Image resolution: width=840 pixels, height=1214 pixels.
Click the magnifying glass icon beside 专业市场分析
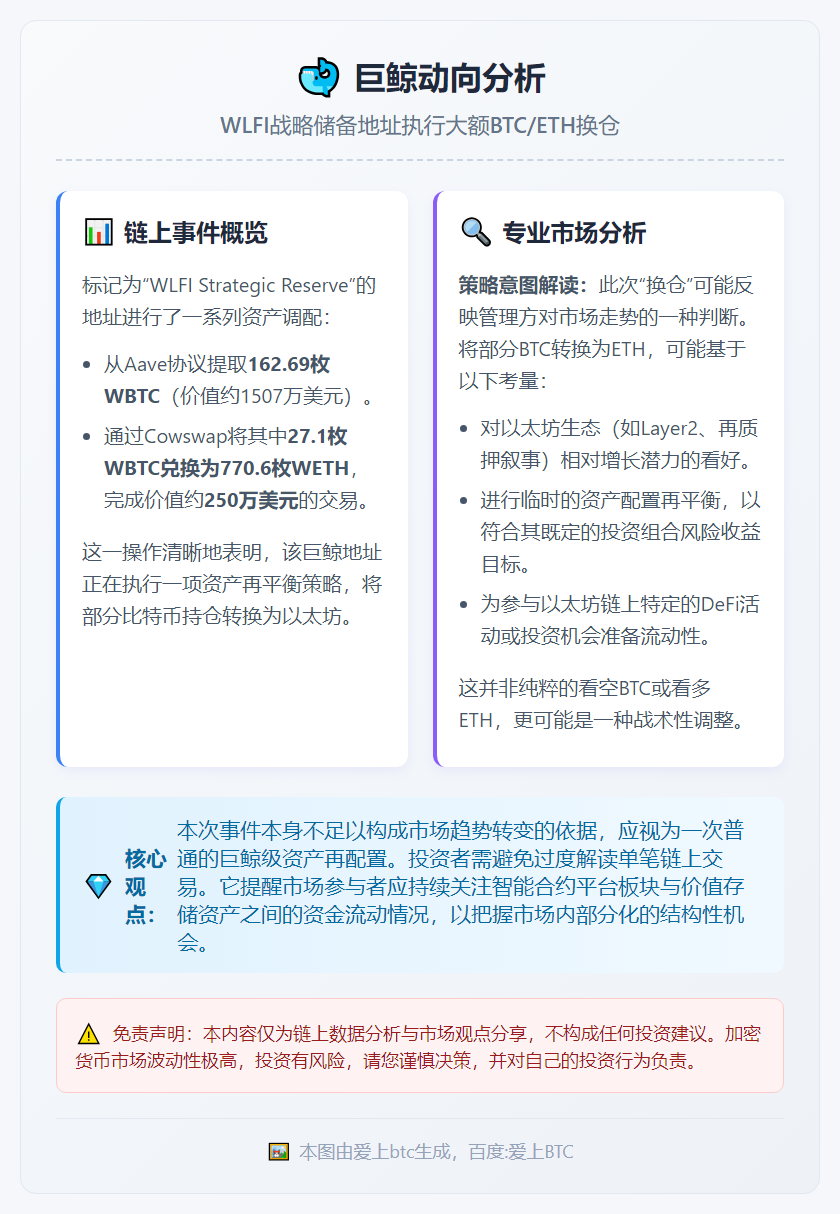pyautogui.click(x=475, y=233)
